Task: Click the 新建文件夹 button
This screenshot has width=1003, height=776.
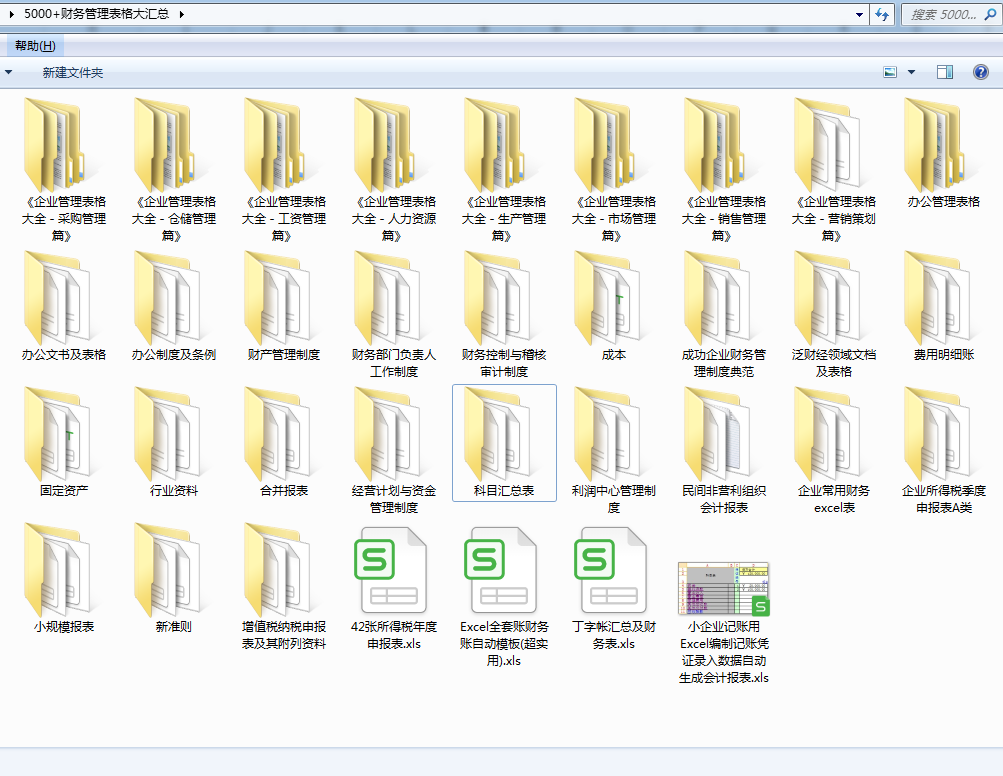Action: point(72,72)
